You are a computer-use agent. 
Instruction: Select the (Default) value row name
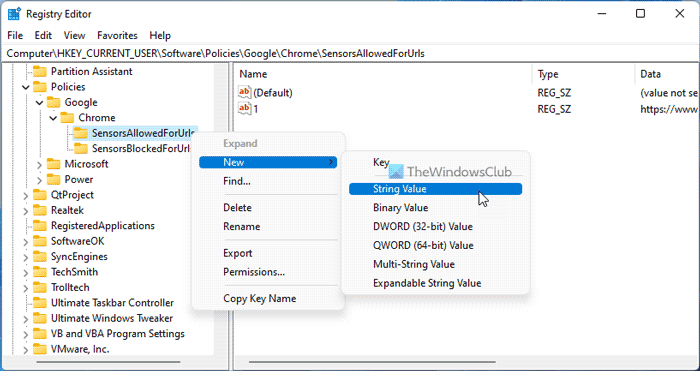pos(273,93)
